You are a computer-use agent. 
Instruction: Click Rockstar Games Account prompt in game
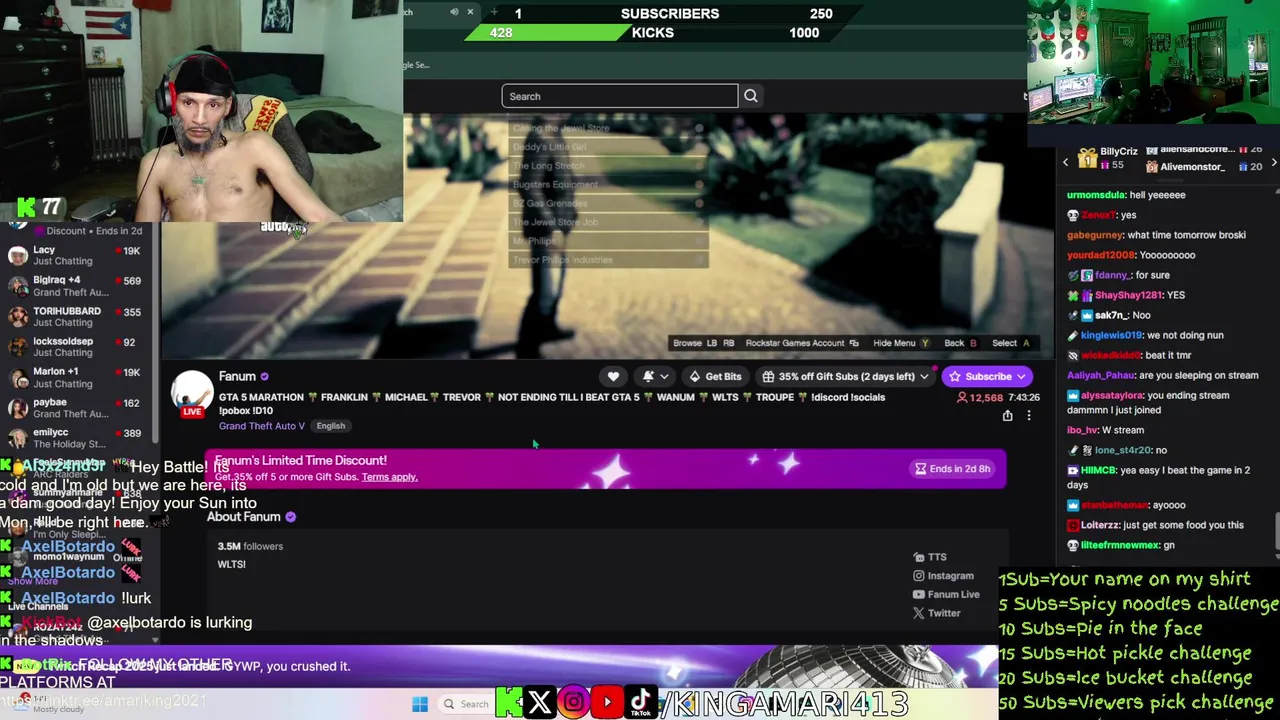pos(802,343)
